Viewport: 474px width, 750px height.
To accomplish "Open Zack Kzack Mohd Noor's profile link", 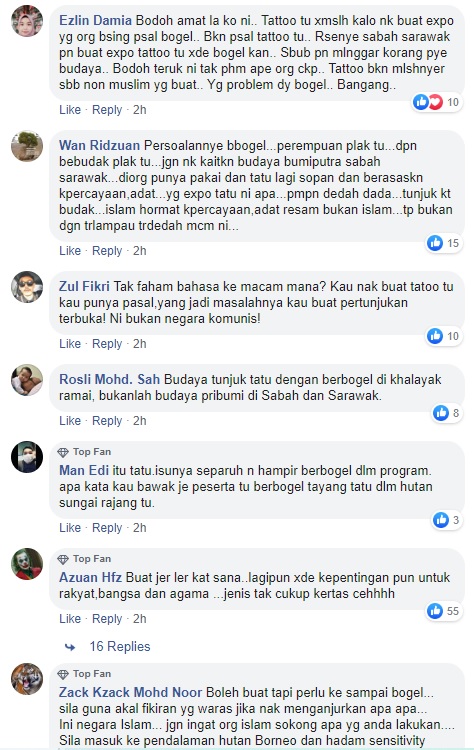I will click(x=131, y=692).
